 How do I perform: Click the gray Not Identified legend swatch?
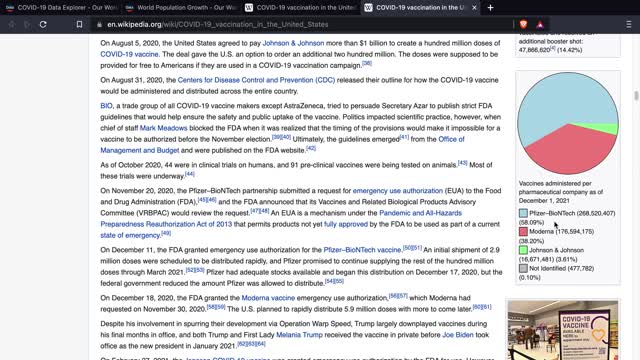(523, 268)
